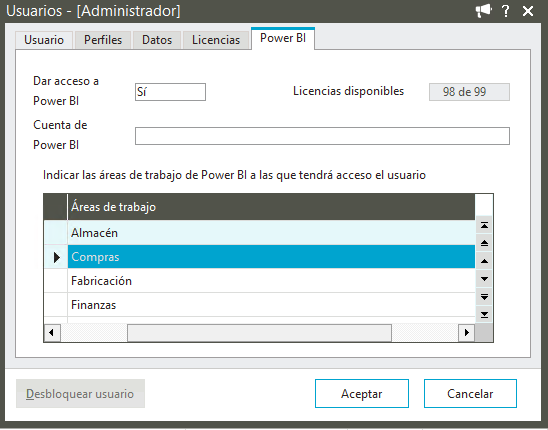Click the Áreas de trabajo column header
548x430 pixels.
coord(271,207)
